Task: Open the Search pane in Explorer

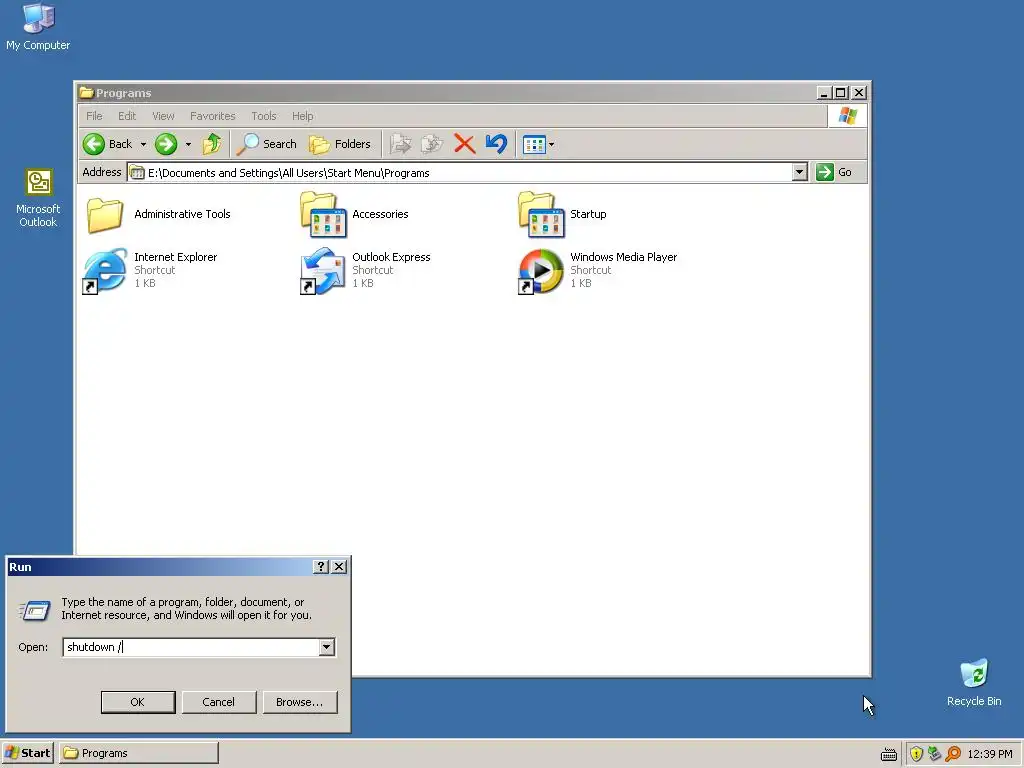Action: pyautogui.click(x=266, y=144)
